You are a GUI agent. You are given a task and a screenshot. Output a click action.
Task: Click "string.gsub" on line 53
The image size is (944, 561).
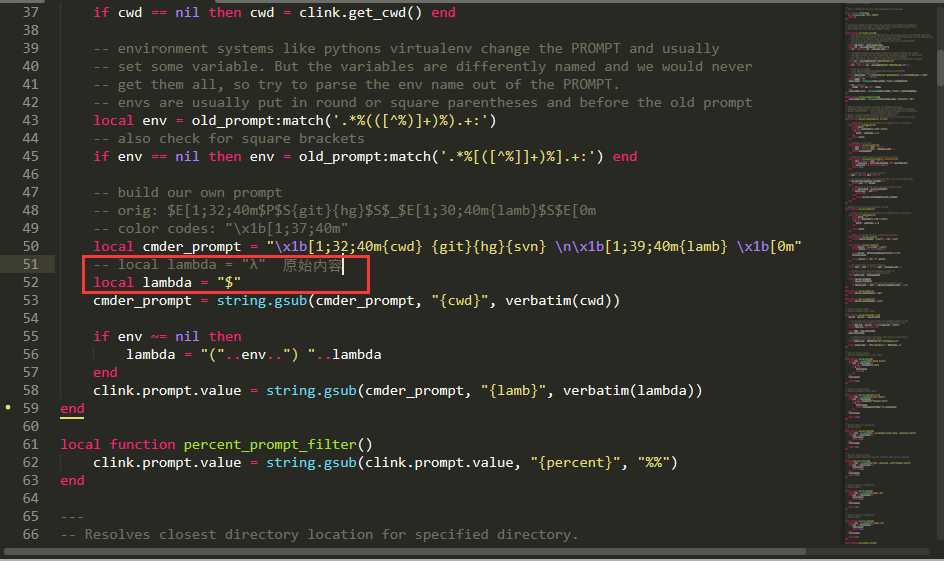click(x=262, y=300)
